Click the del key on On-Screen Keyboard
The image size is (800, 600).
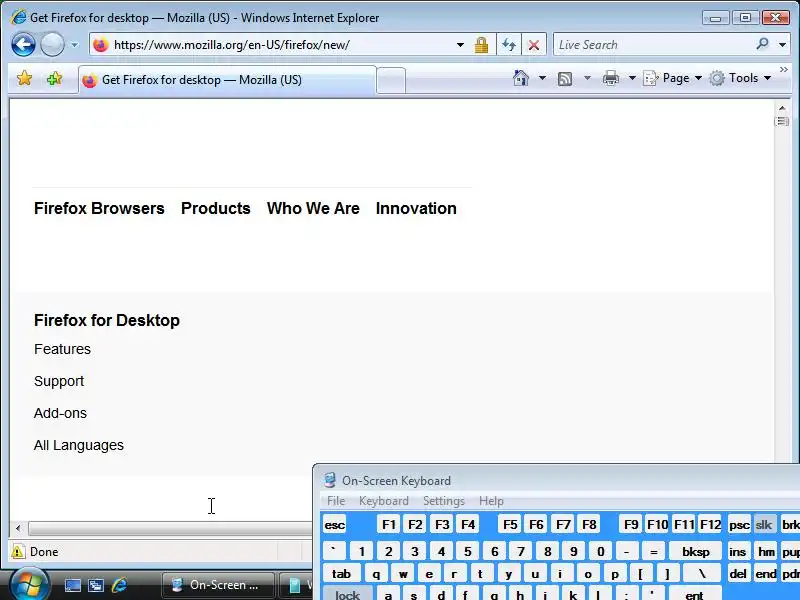pos(738,574)
